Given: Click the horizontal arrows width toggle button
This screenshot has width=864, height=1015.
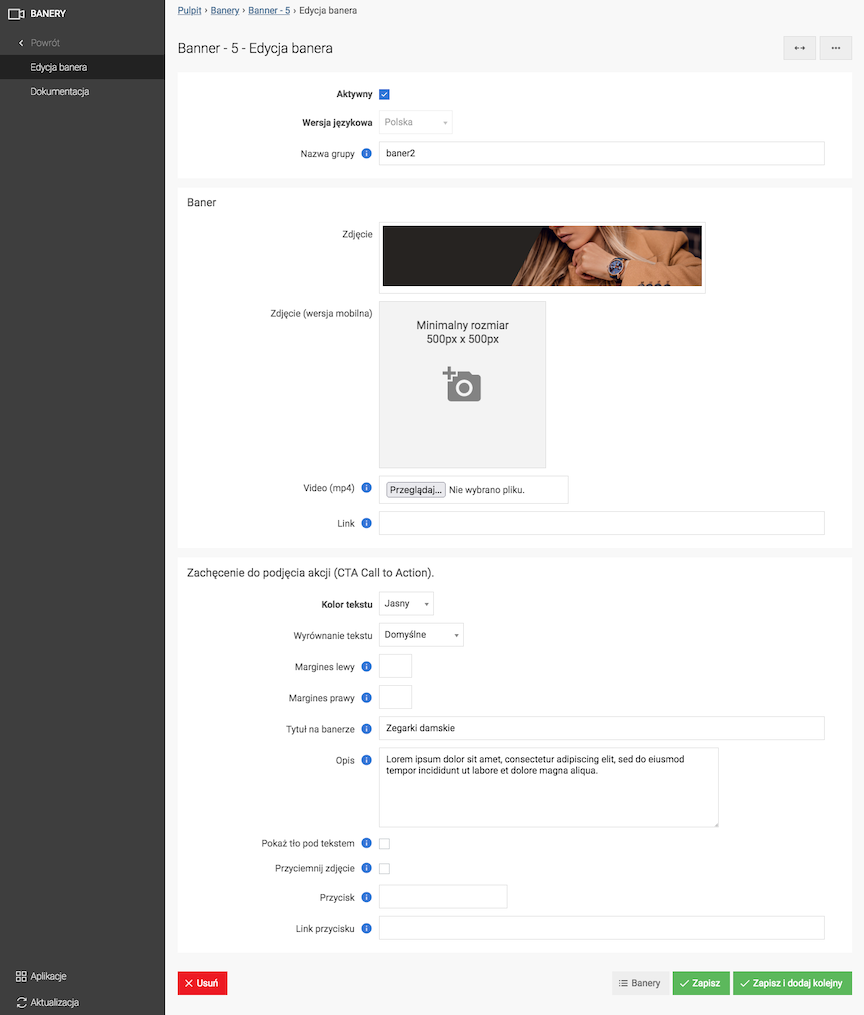Looking at the screenshot, I should 799,48.
